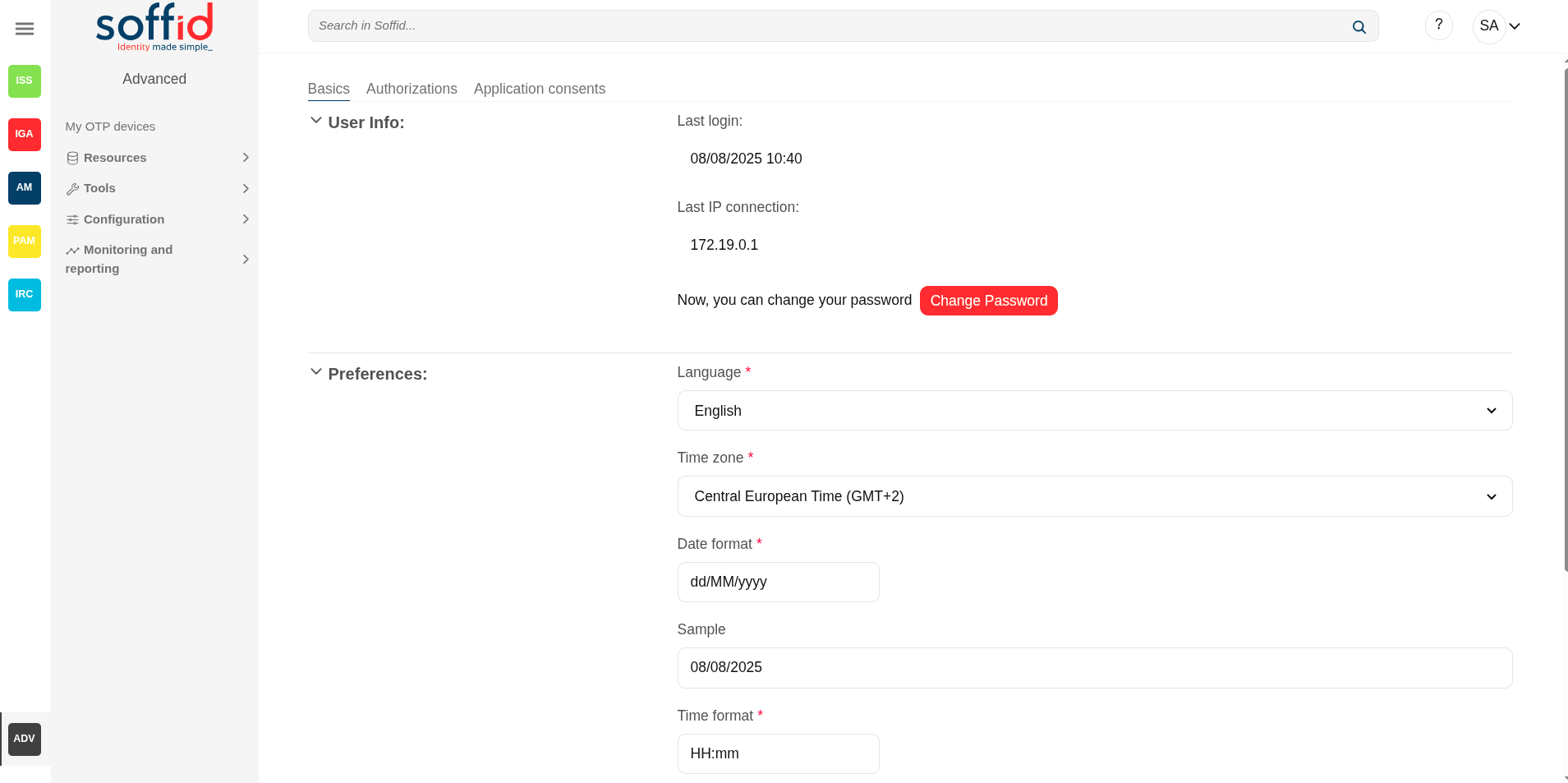
Task: Click the ADV module icon
Action: point(25,739)
